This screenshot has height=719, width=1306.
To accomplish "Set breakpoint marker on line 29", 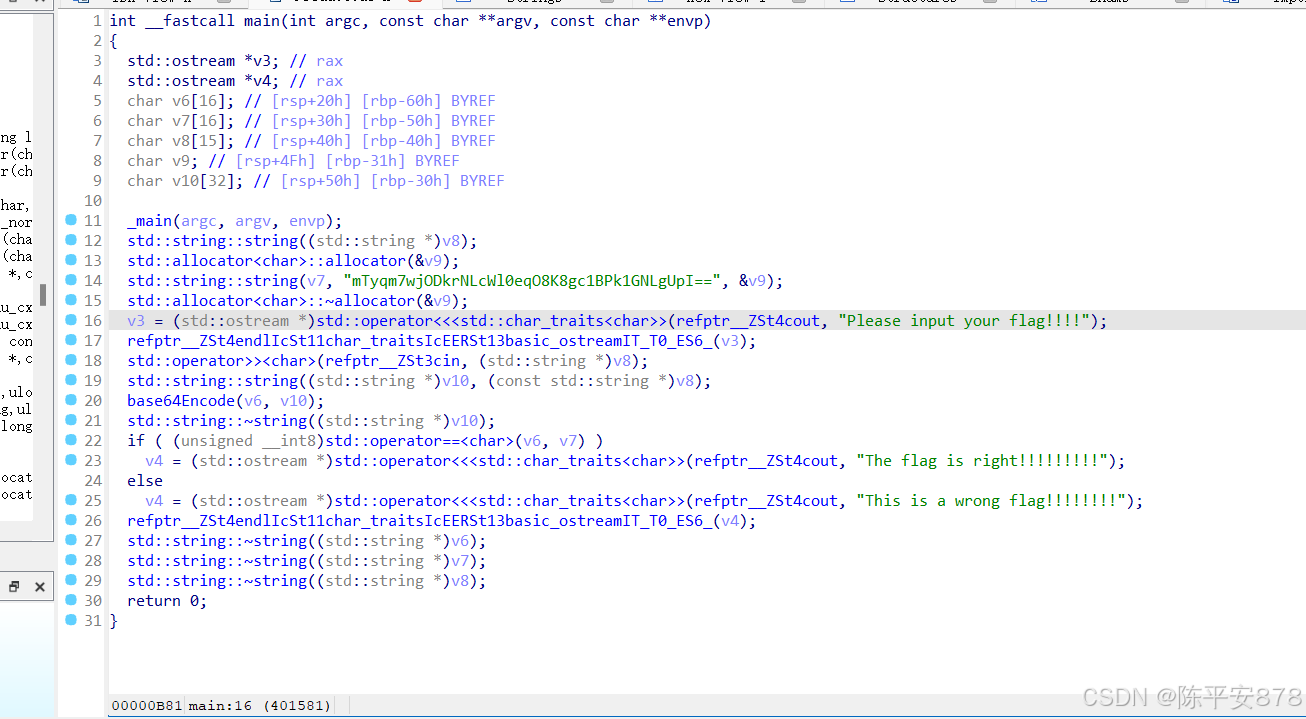I will tap(71, 580).
